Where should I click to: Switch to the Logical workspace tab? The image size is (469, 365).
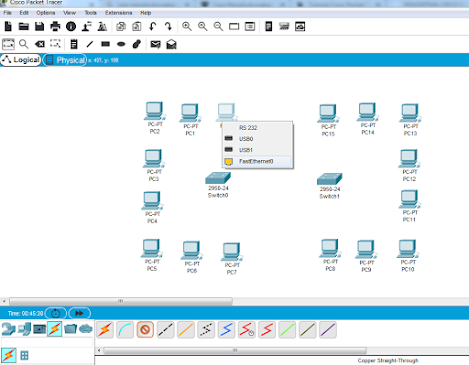(x=21, y=60)
